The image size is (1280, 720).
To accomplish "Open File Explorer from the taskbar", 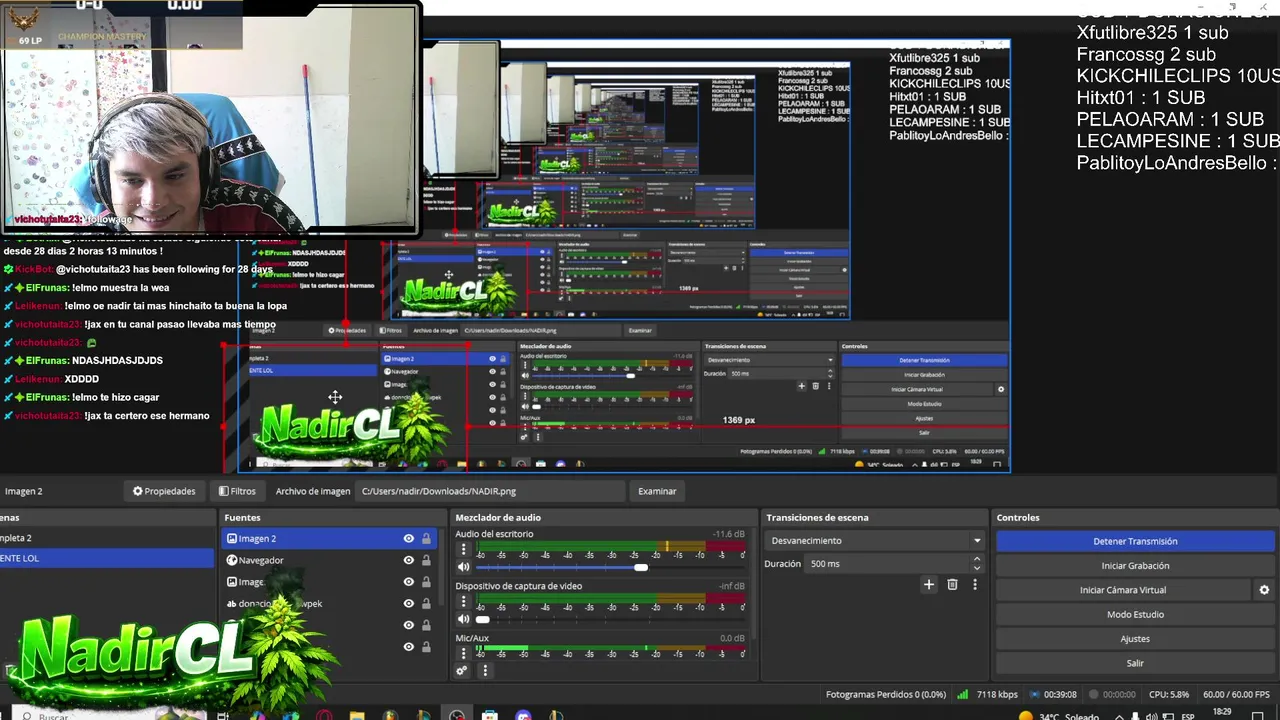I will pyautogui.click(x=357, y=716).
